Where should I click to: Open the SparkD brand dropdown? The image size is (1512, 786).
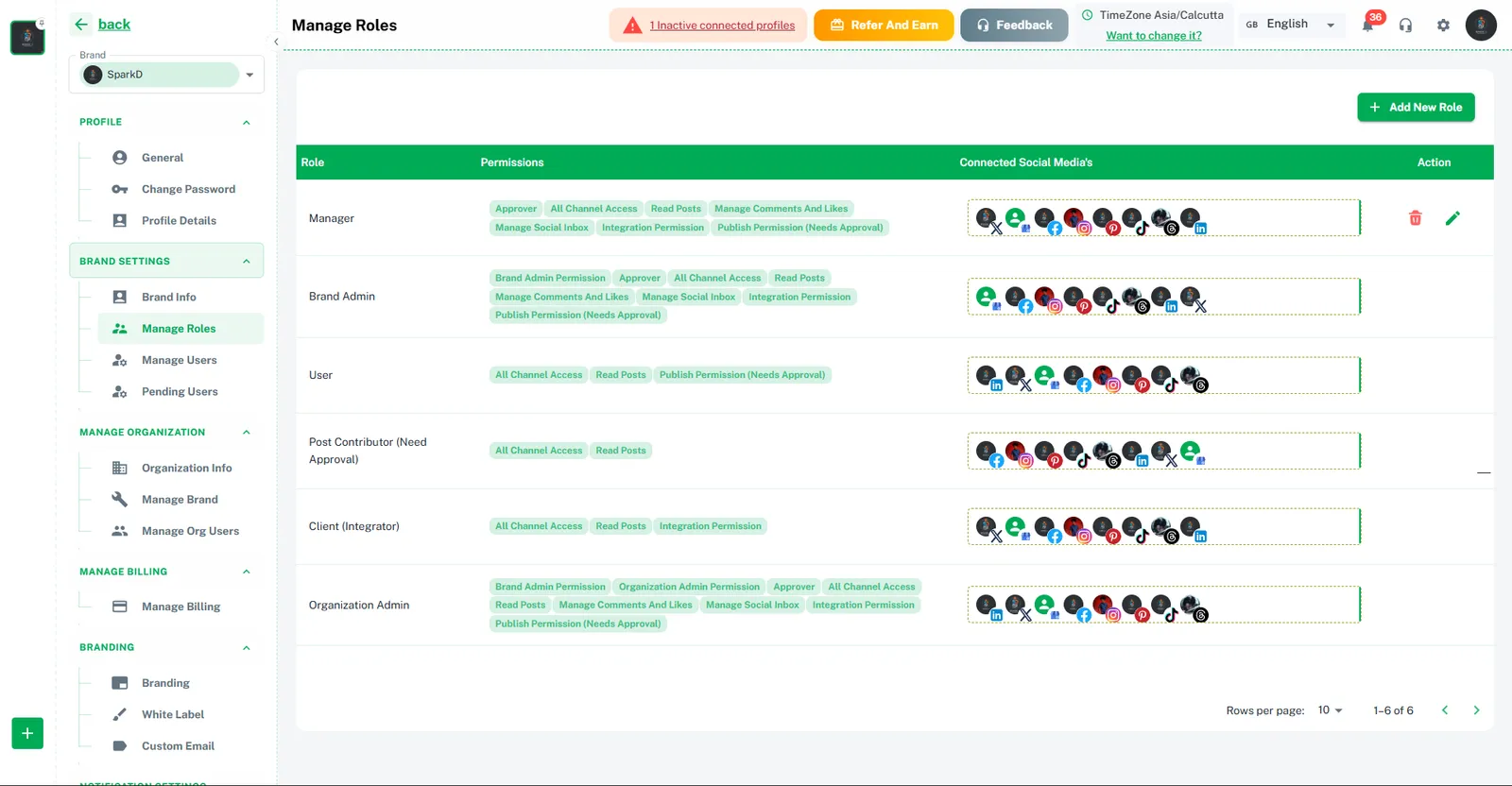click(166, 75)
